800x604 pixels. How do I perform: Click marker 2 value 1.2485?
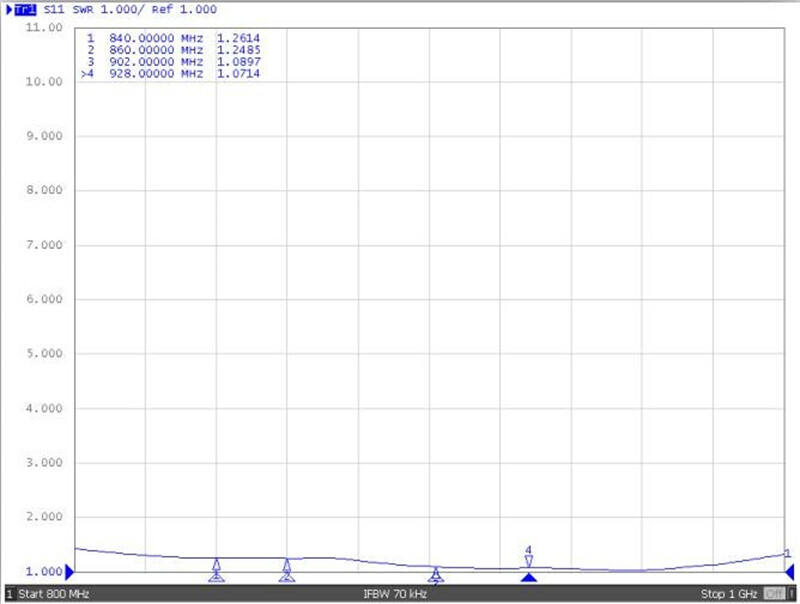pos(238,50)
